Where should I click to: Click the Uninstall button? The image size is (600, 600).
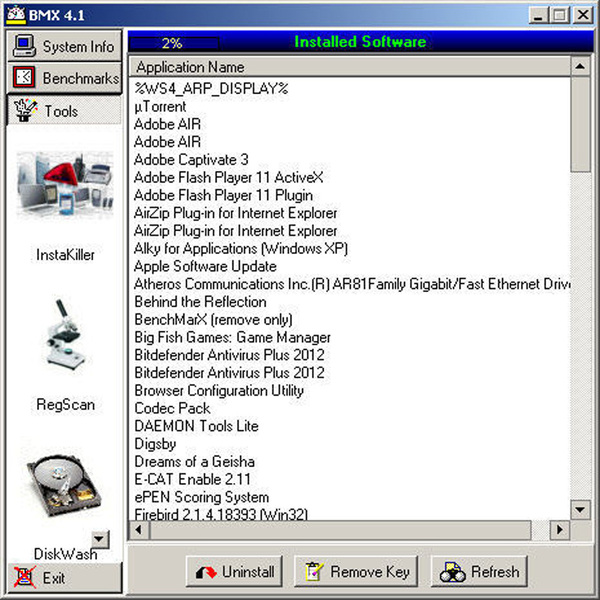coord(234,572)
